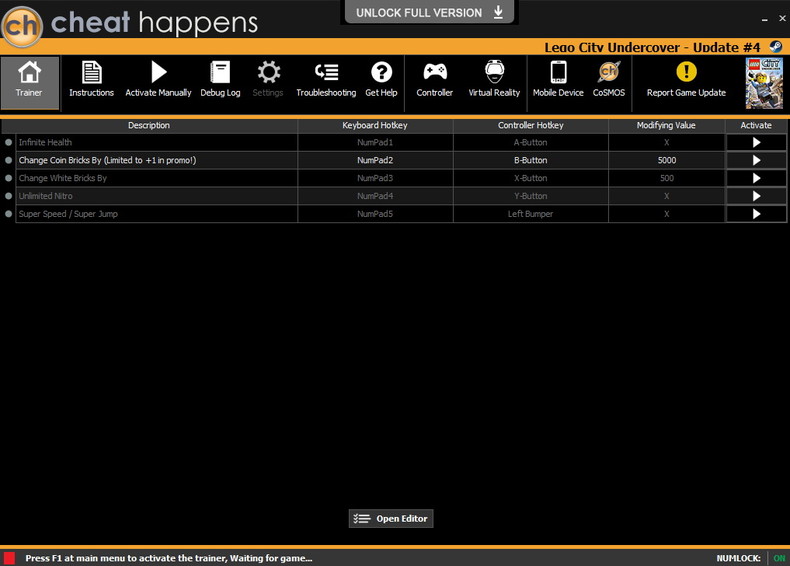Toggle the Super Speed status dot
This screenshot has width=790, height=566.
[9, 214]
